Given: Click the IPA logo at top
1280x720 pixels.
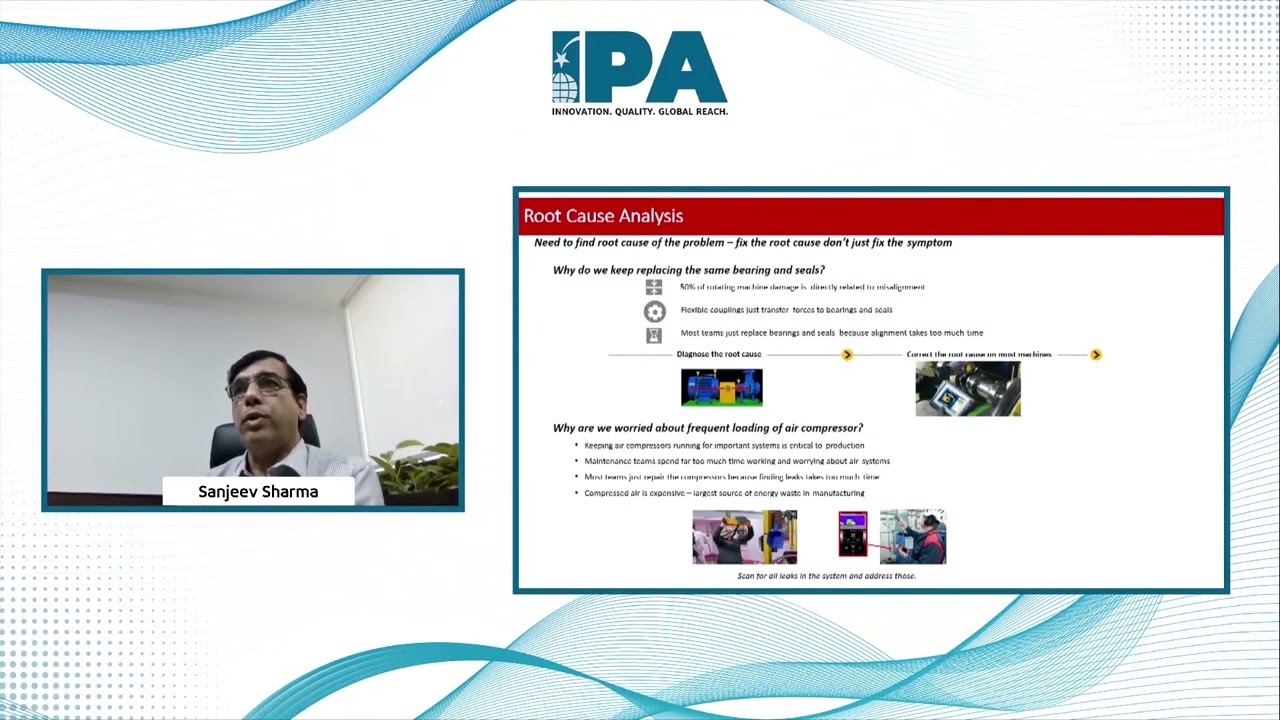Looking at the screenshot, I should tap(640, 72).
